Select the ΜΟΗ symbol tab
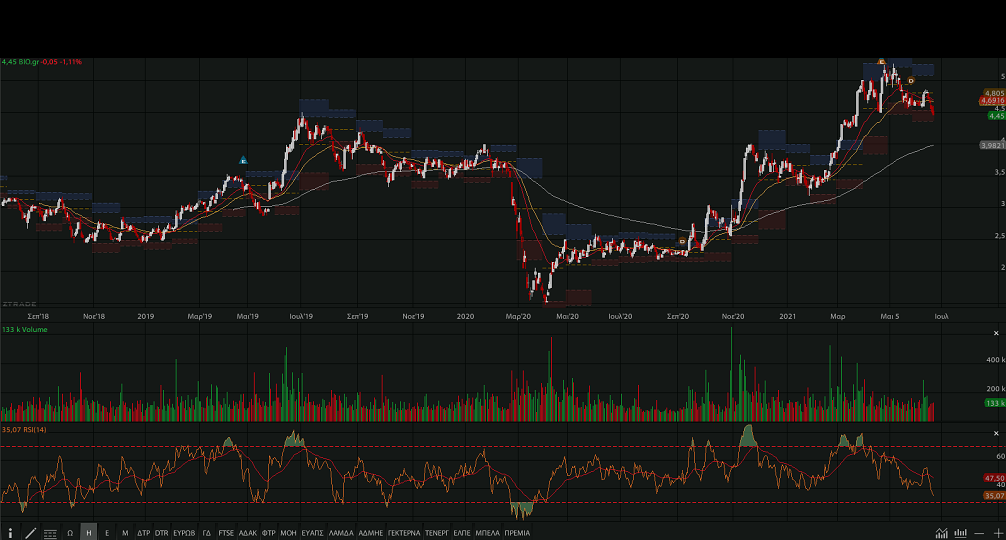The height and width of the screenshot is (540, 1006). [288, 533]
